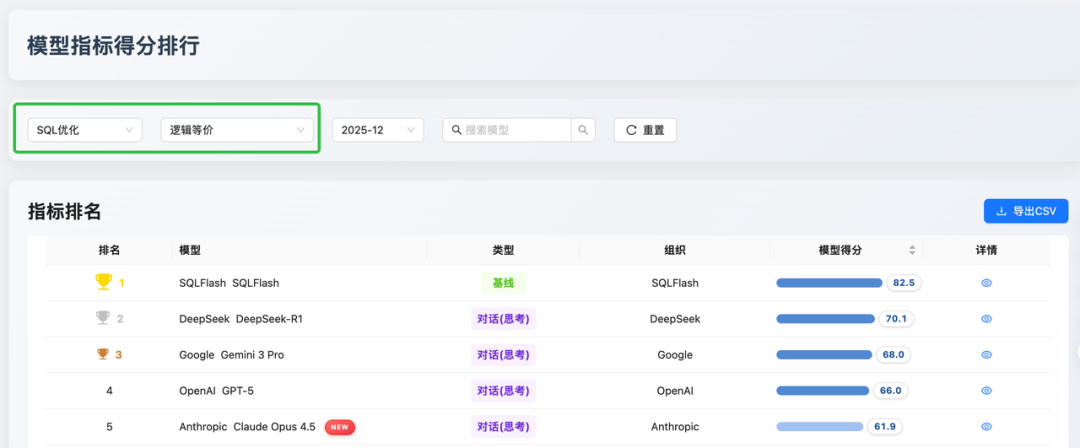The height and width of the screenshot is (448, 1080).
Task: Focus the 搜索模型 search input field
Action: (x=507, y=130)
